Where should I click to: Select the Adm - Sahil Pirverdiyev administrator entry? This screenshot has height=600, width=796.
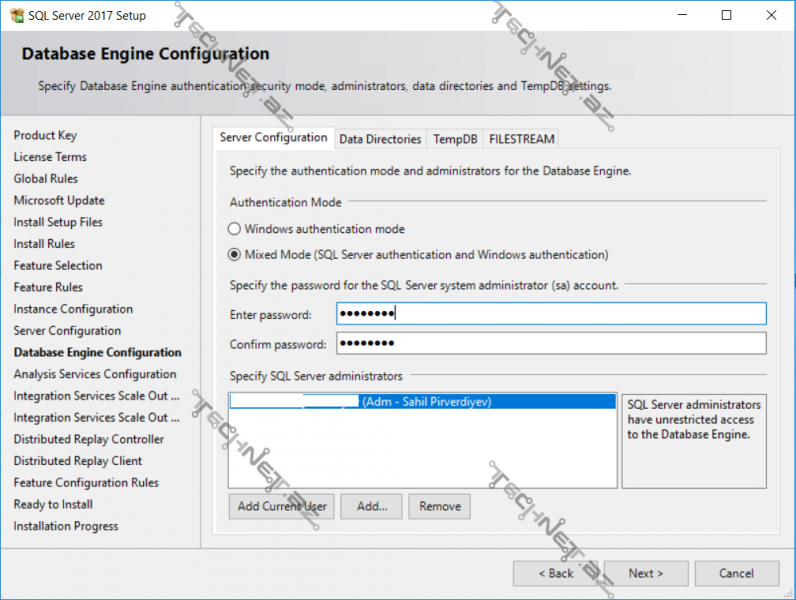(421, 402)
